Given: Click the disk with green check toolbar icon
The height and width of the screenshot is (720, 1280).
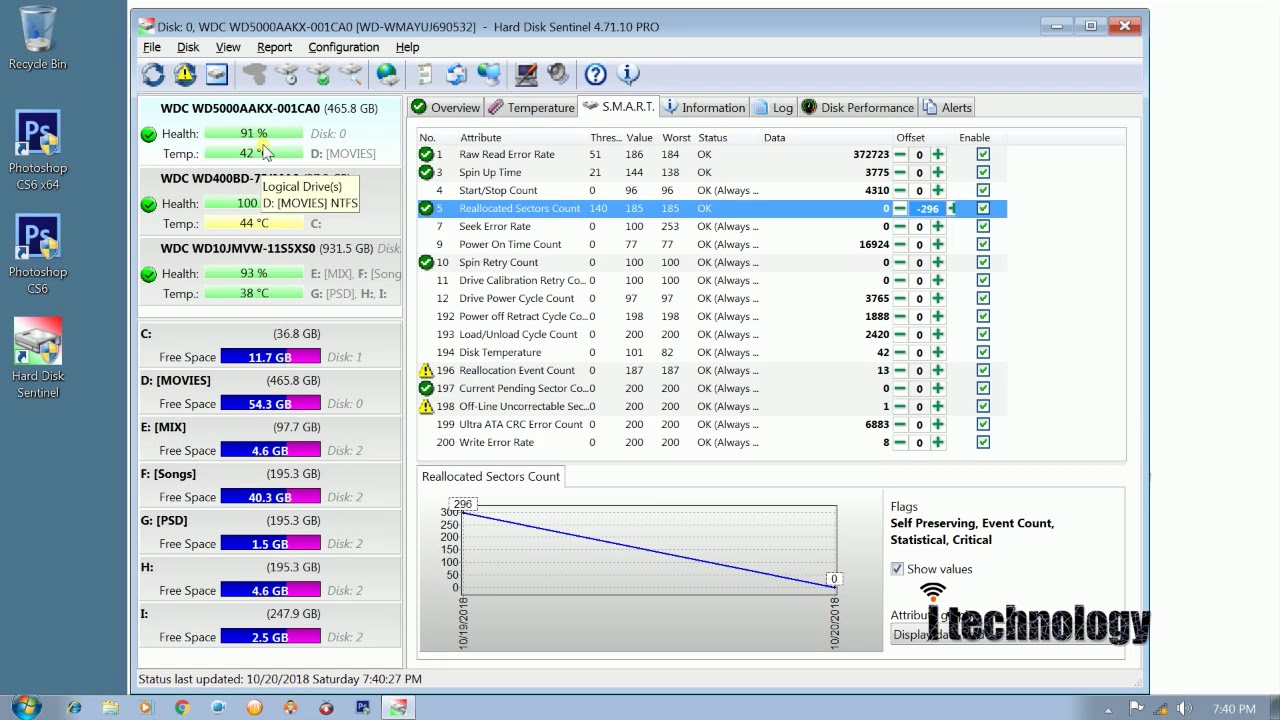Looking at the screenshot, I should [x=319, y=74].
